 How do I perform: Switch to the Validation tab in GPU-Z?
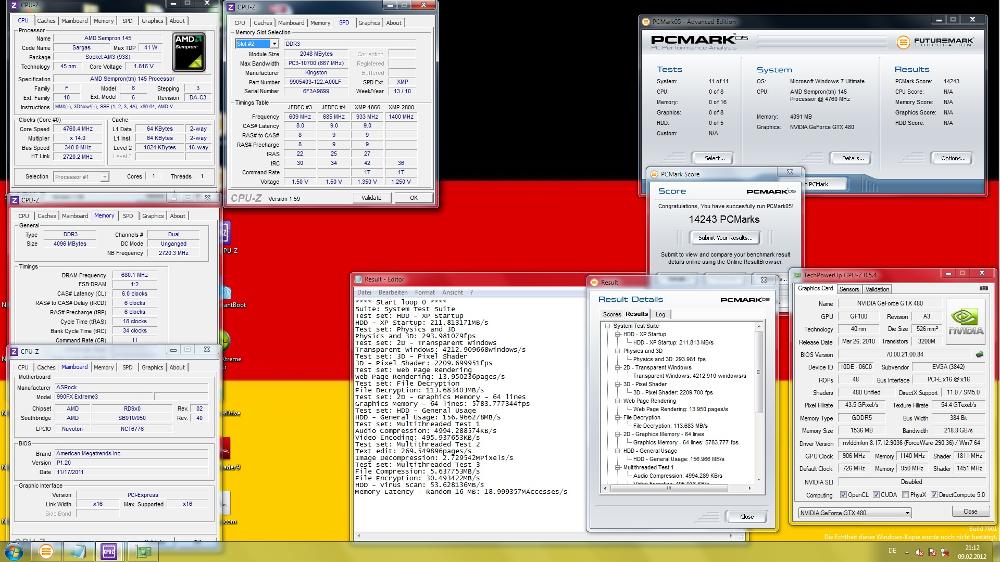click(x=878, y=289)
